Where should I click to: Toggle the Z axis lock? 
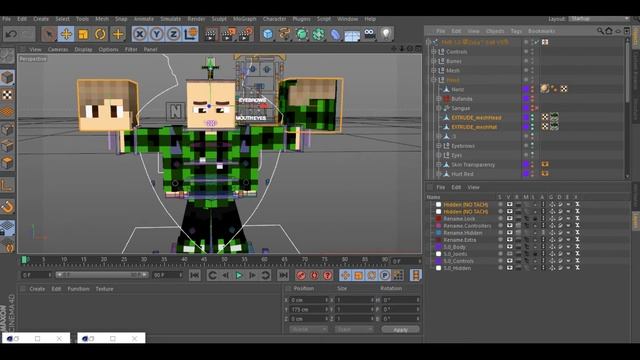173,34
